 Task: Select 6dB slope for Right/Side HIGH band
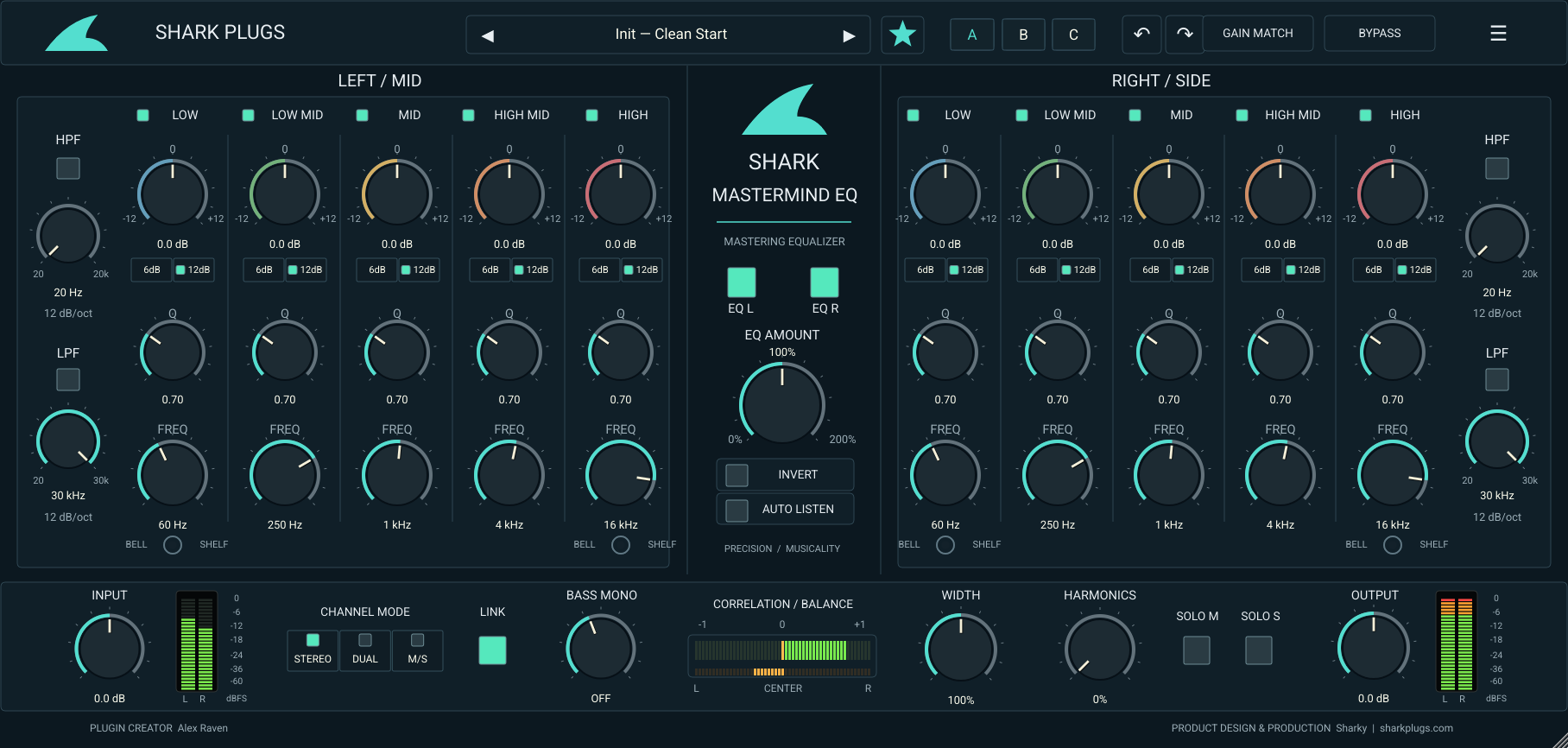[x=1373, y=269]
